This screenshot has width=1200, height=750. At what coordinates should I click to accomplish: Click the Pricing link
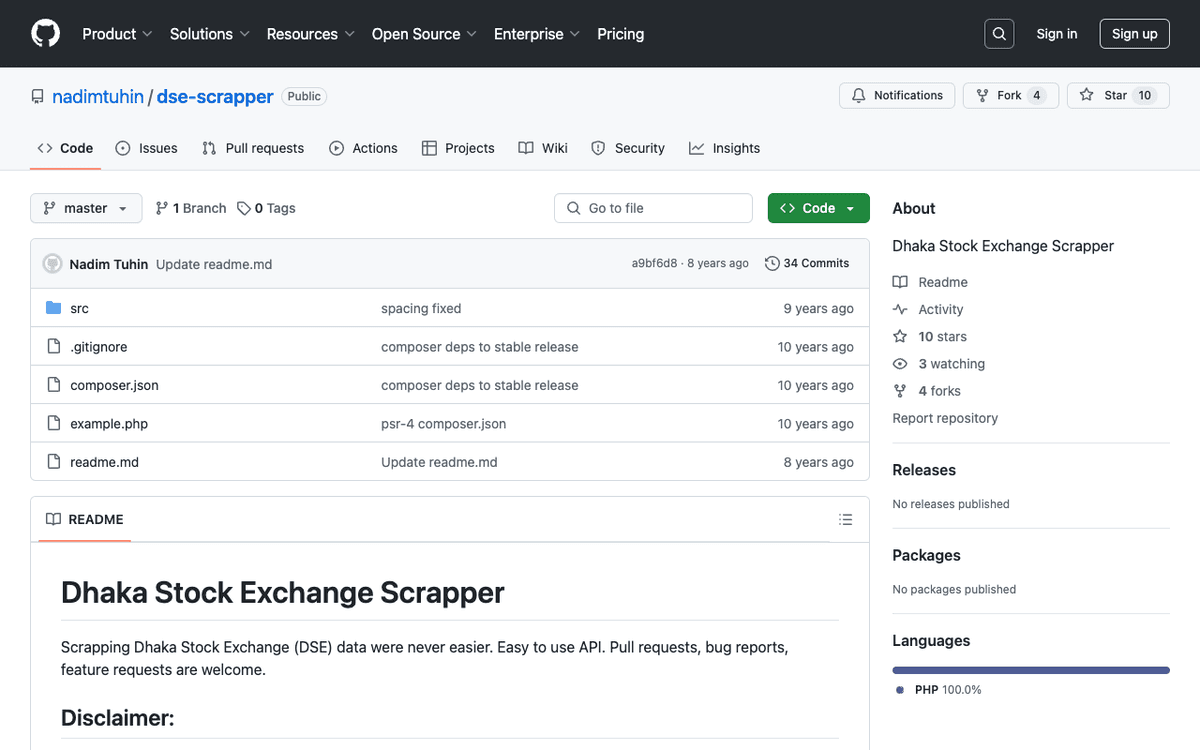coord(621,34)
